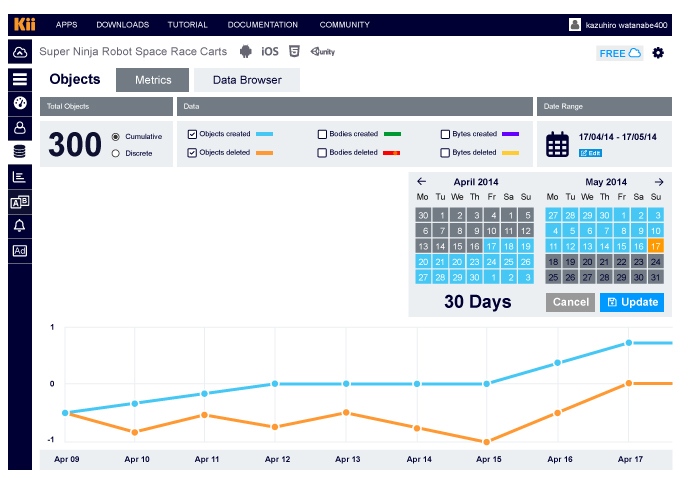The width and height of the screenshot is (680, 480).
Task: Switch to the Data Browser tab
Action: pos(246,80)
